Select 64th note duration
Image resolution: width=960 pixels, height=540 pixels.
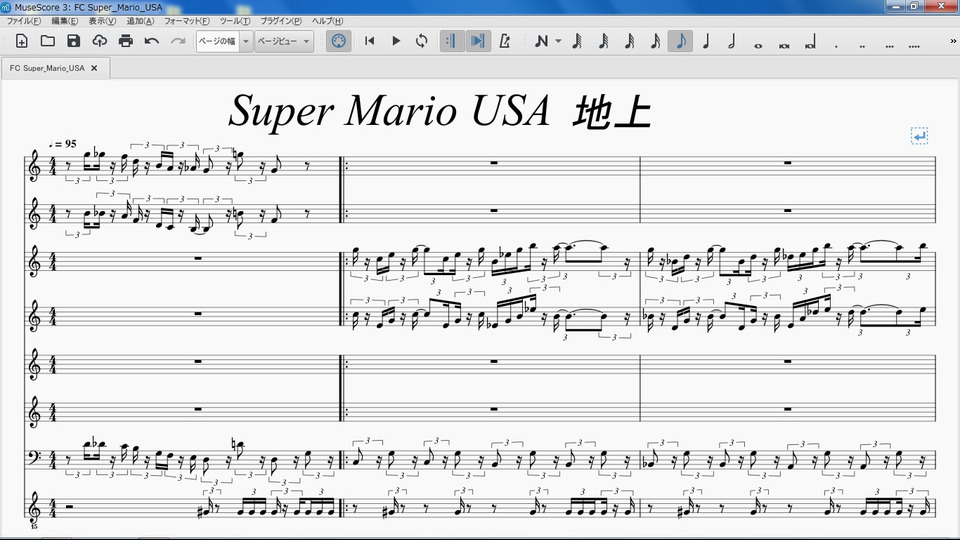click(x=577, y=41)
